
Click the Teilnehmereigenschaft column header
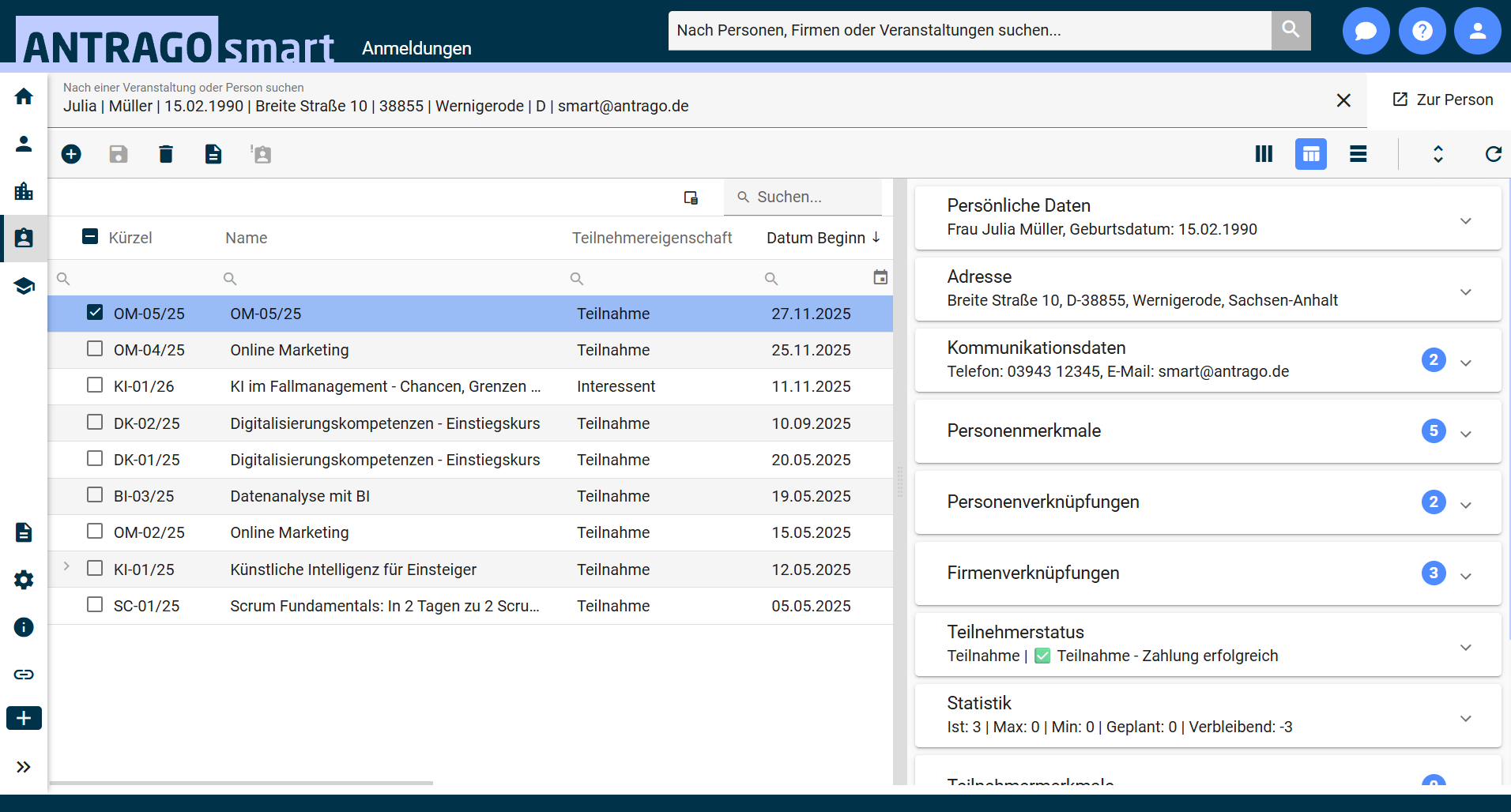coord(651,238)
